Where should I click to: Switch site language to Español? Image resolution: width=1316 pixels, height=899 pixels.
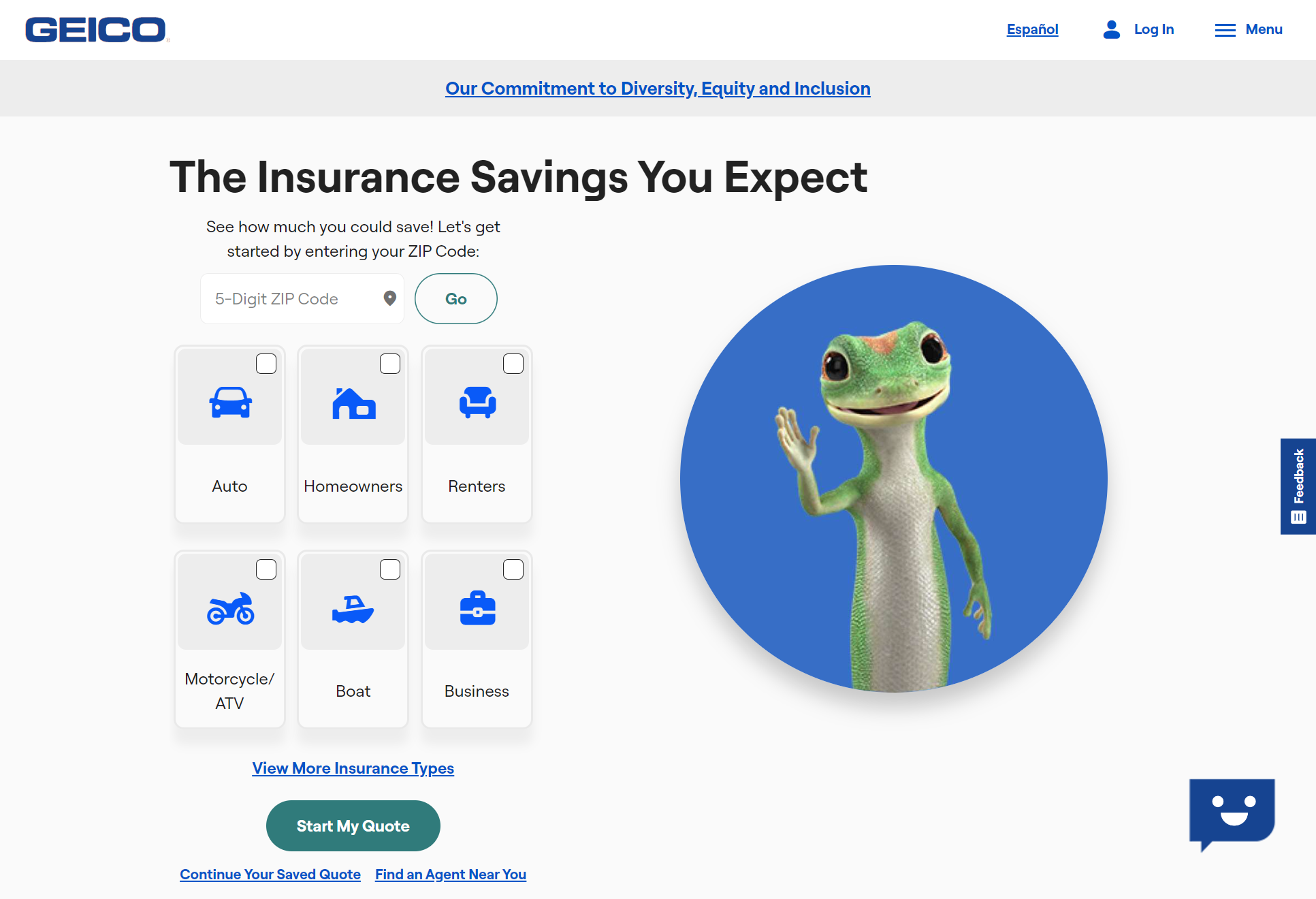(1032, 28)
